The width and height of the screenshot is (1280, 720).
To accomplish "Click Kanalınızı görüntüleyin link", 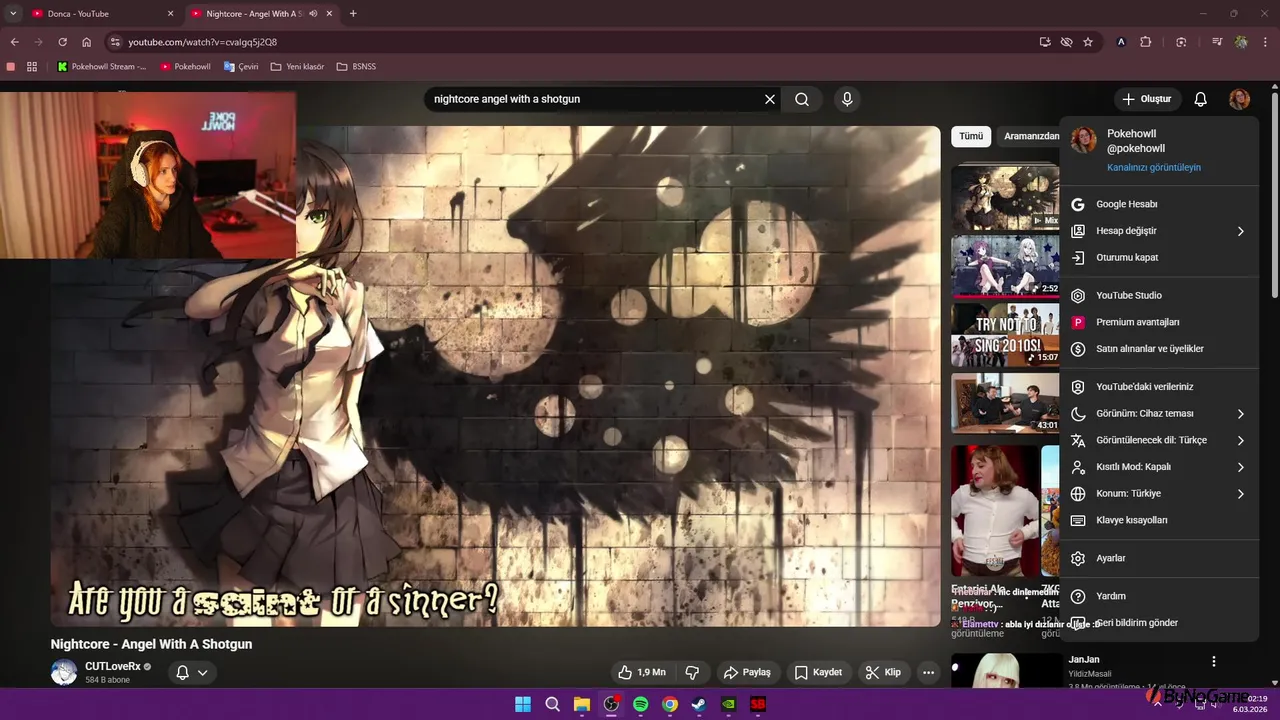I will (1154, 167).
